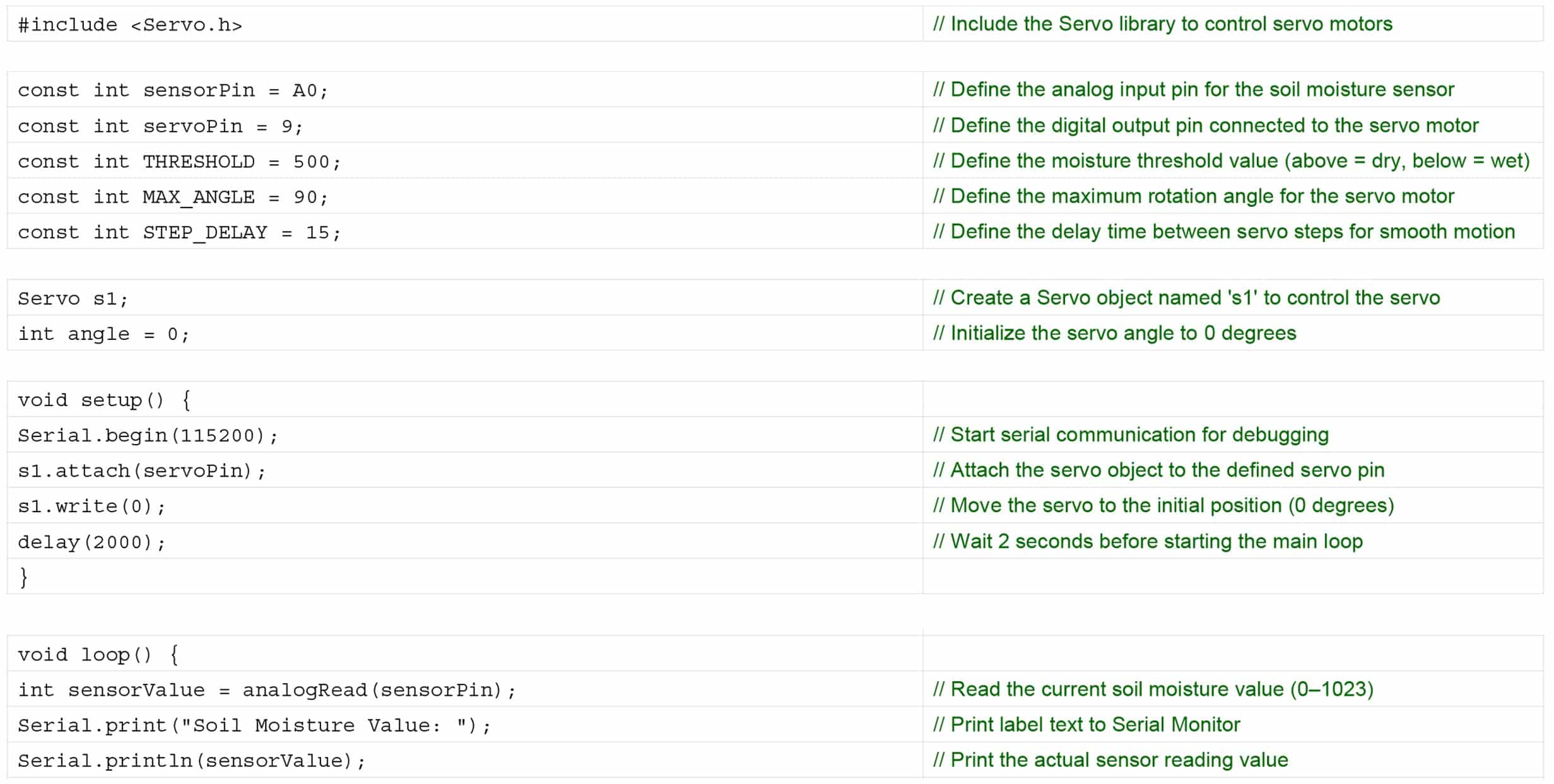Click the delay(2000) statement
Viewport: 1554px width, 784px height.
click(91, 542)
